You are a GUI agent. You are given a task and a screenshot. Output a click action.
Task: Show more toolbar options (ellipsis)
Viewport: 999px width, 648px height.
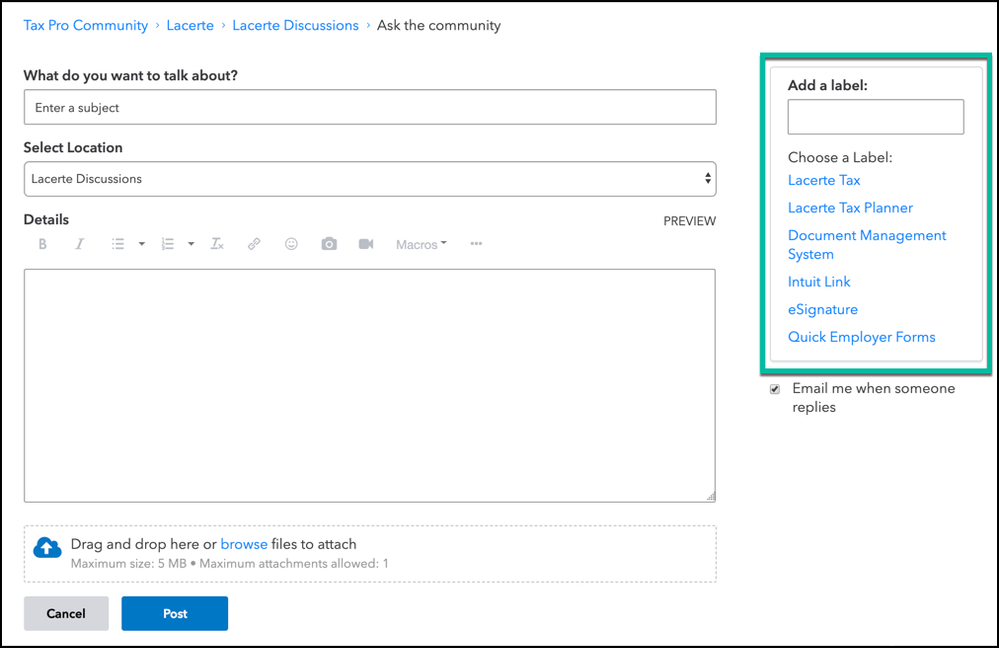[x=476, y=244]
